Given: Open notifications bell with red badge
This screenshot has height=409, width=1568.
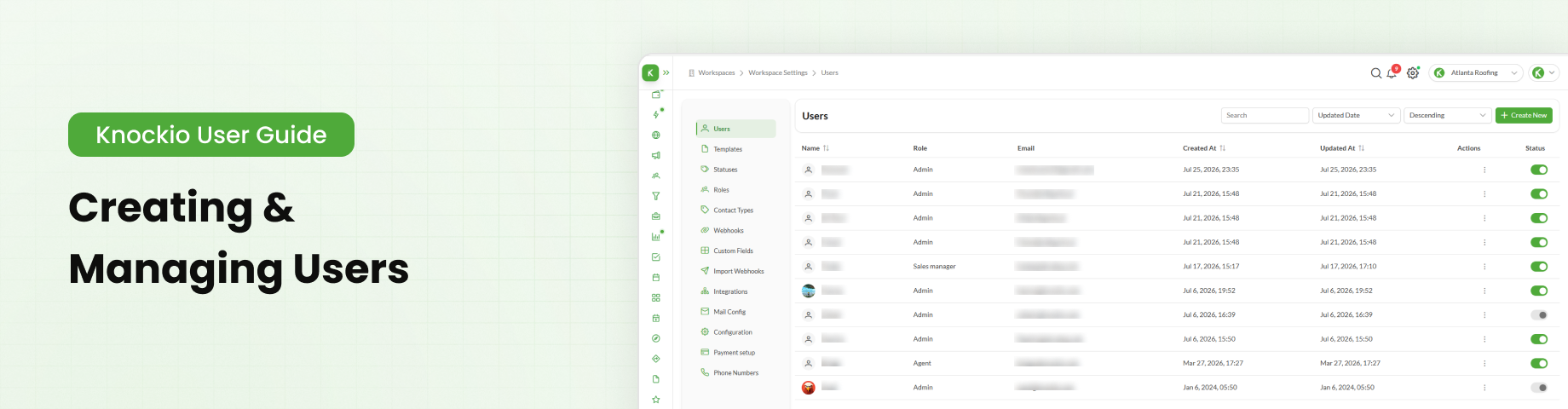Looking at the screenshot, I should [x=1392, y=72].
